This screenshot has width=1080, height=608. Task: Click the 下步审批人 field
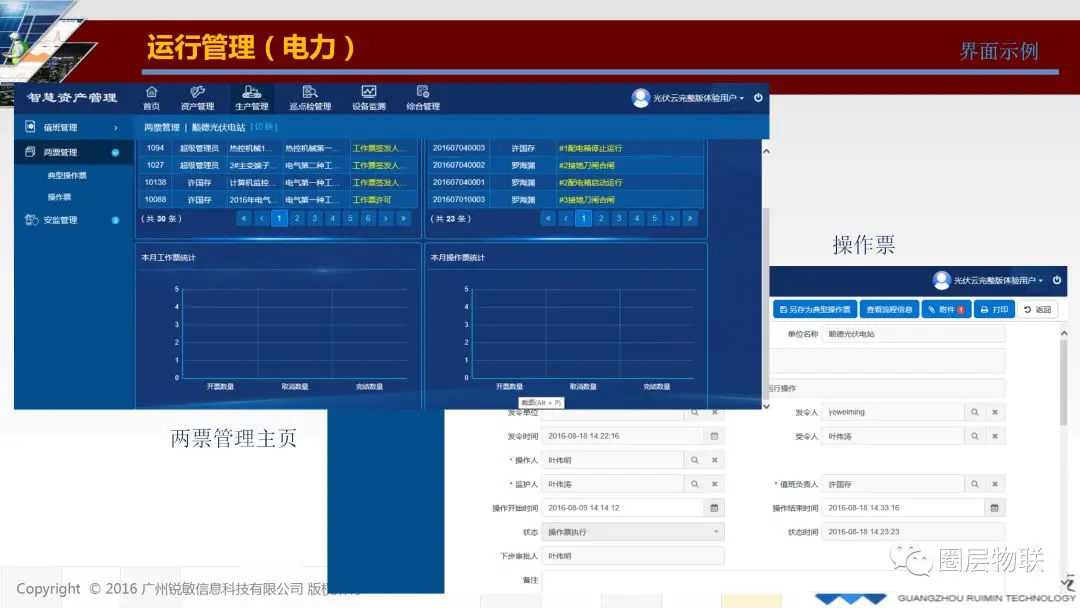coord(633,556)
